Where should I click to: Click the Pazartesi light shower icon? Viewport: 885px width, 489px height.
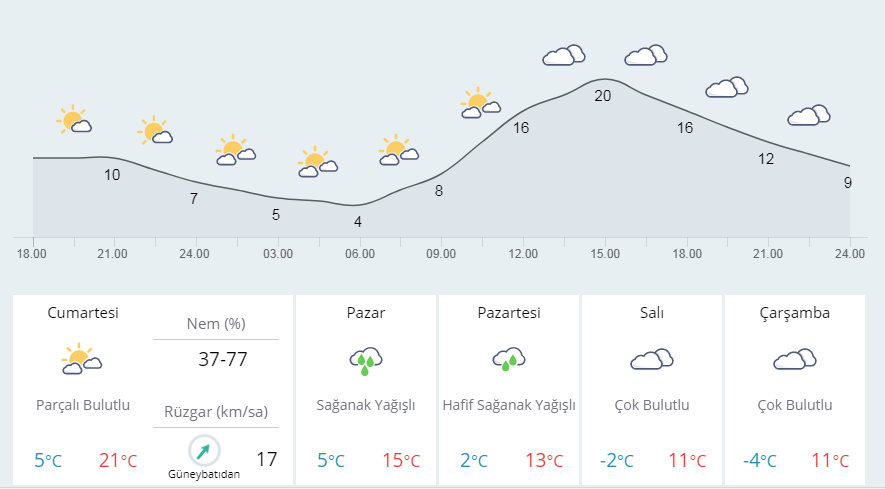point(509,359)
